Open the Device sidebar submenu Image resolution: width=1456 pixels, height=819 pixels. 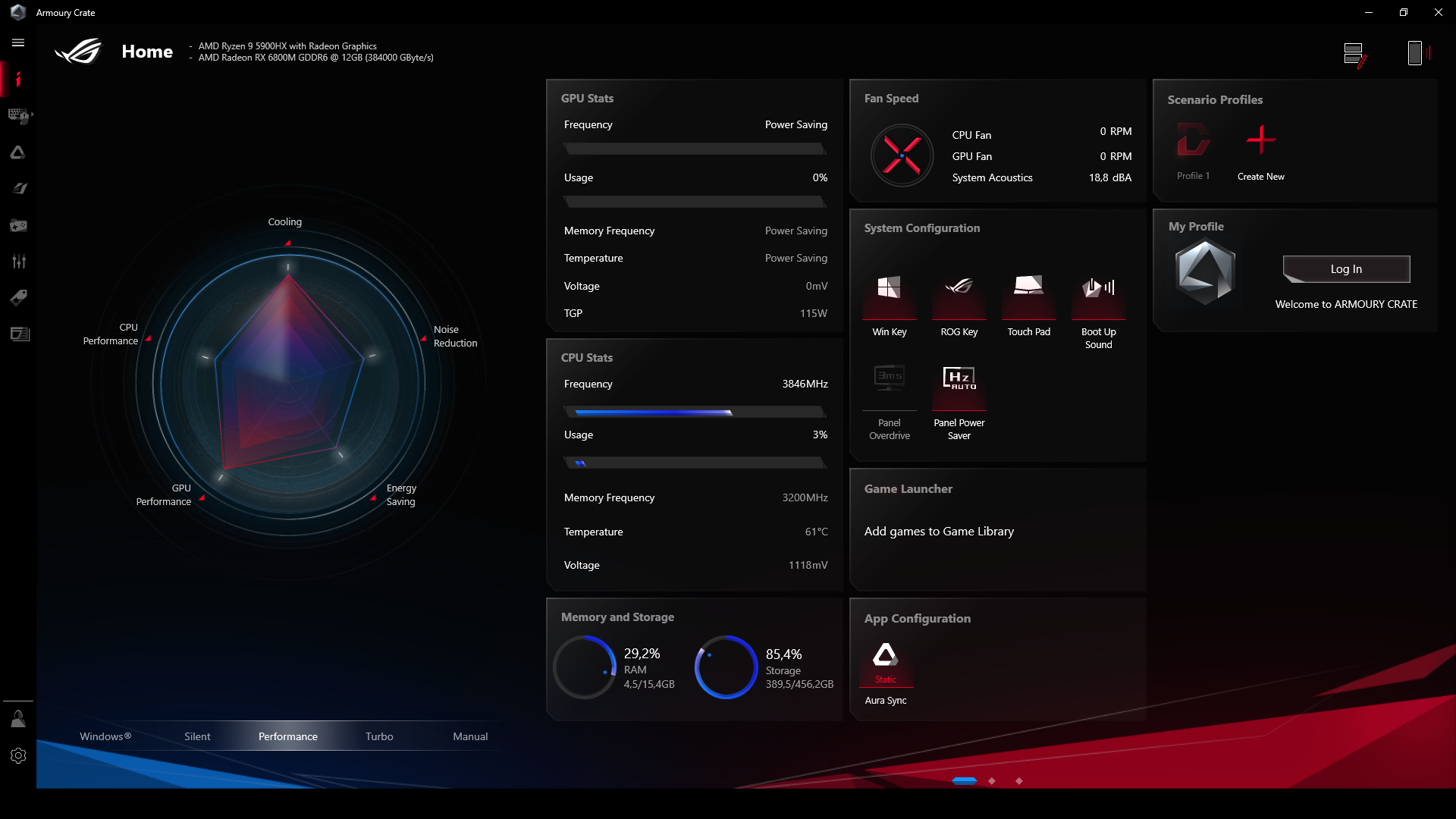pos(18,115)
